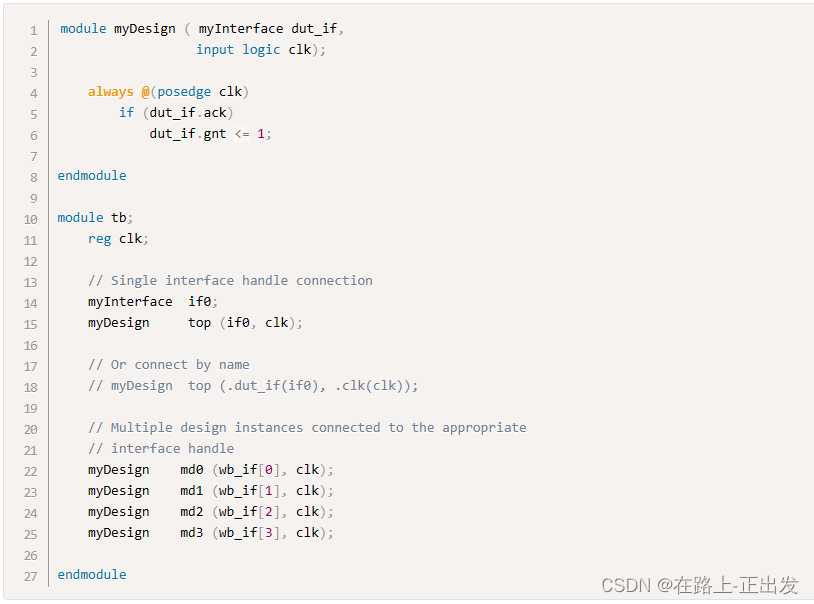Click comment 'Single interface handle connection'
Viewport: 814px width, 604px height.
click(x=241, y=281)
